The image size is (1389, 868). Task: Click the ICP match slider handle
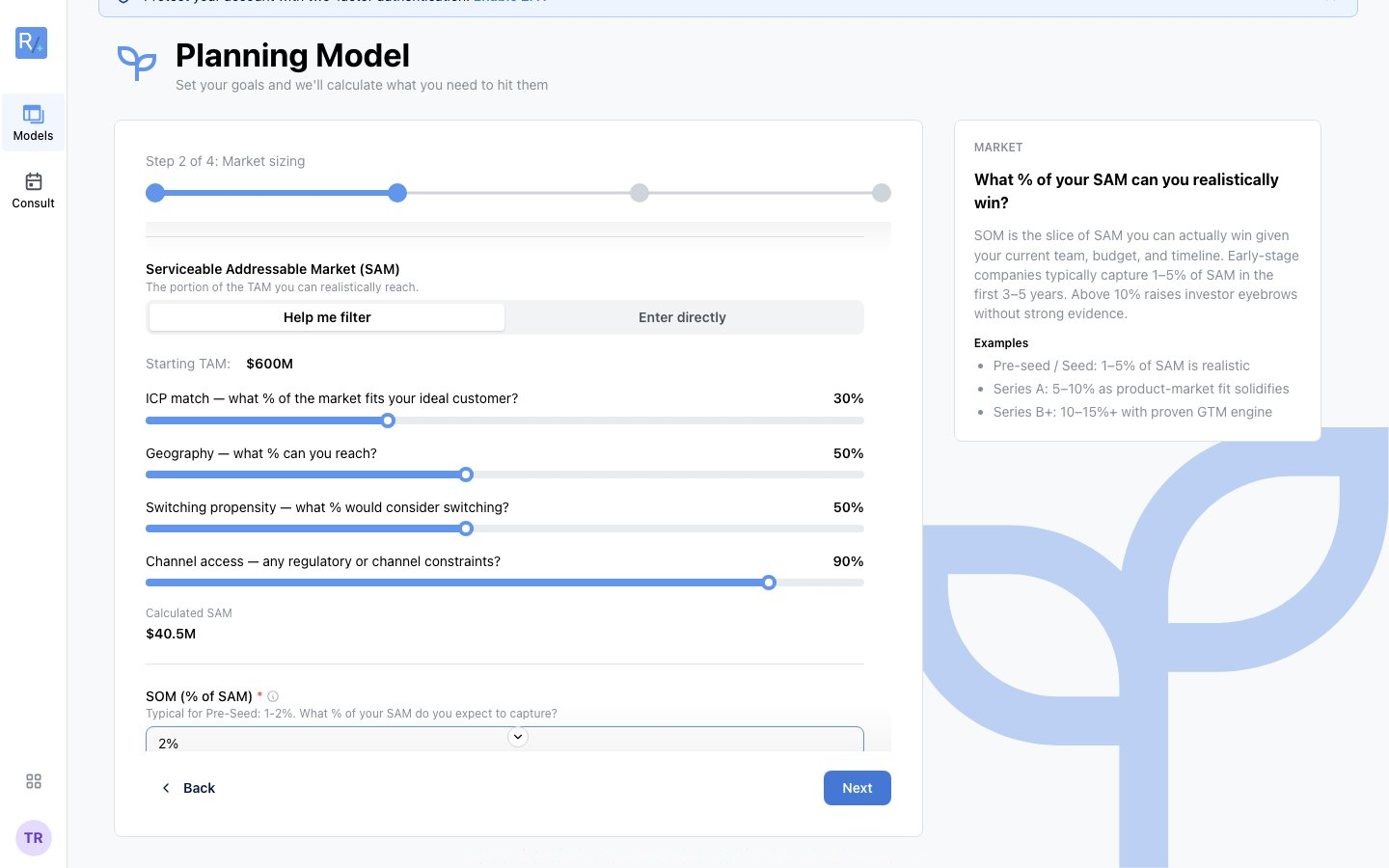tap(388, 420)
